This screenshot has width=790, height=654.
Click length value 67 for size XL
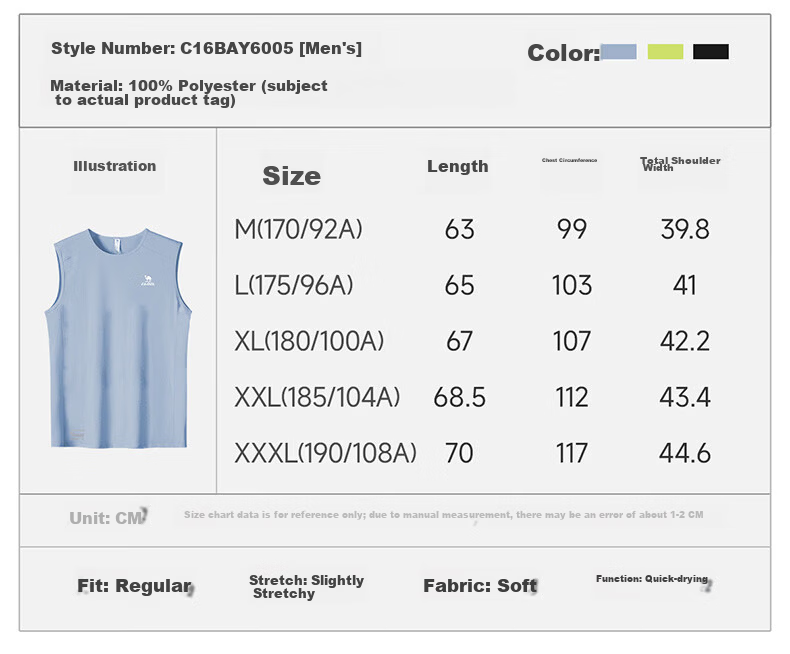pos(459,342)
